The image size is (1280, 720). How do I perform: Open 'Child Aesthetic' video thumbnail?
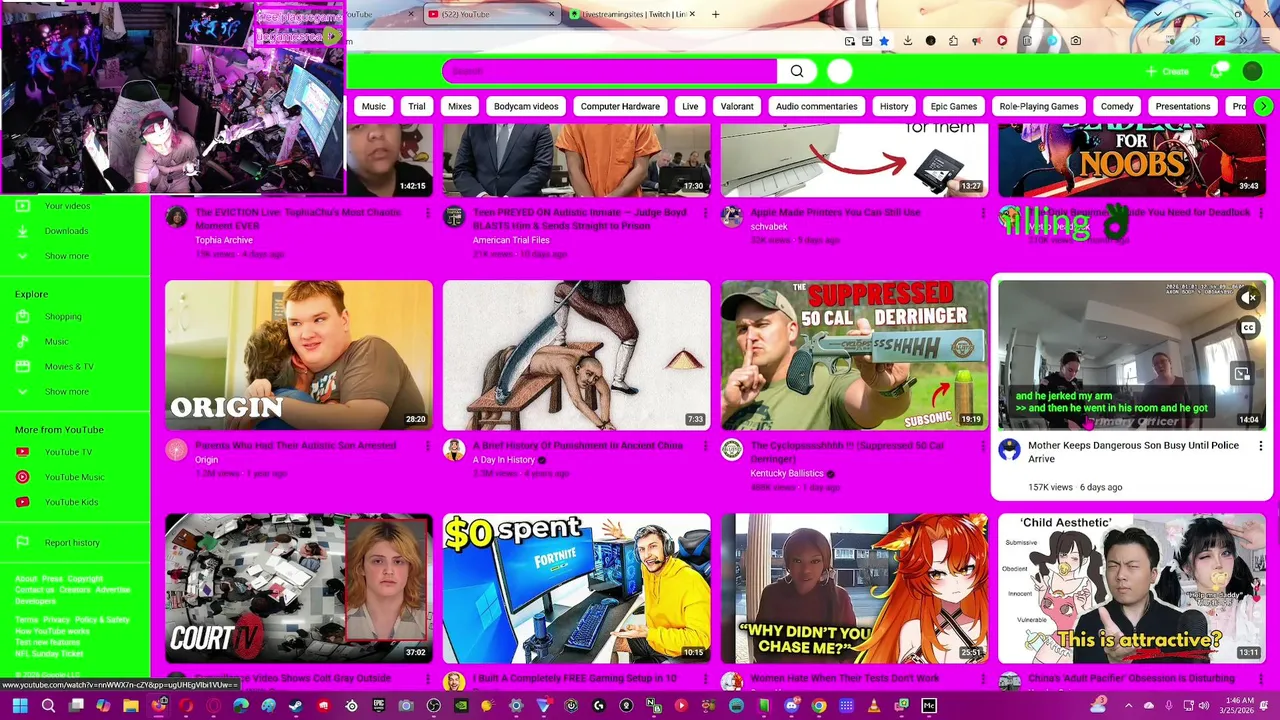(x=1132, y=588)
